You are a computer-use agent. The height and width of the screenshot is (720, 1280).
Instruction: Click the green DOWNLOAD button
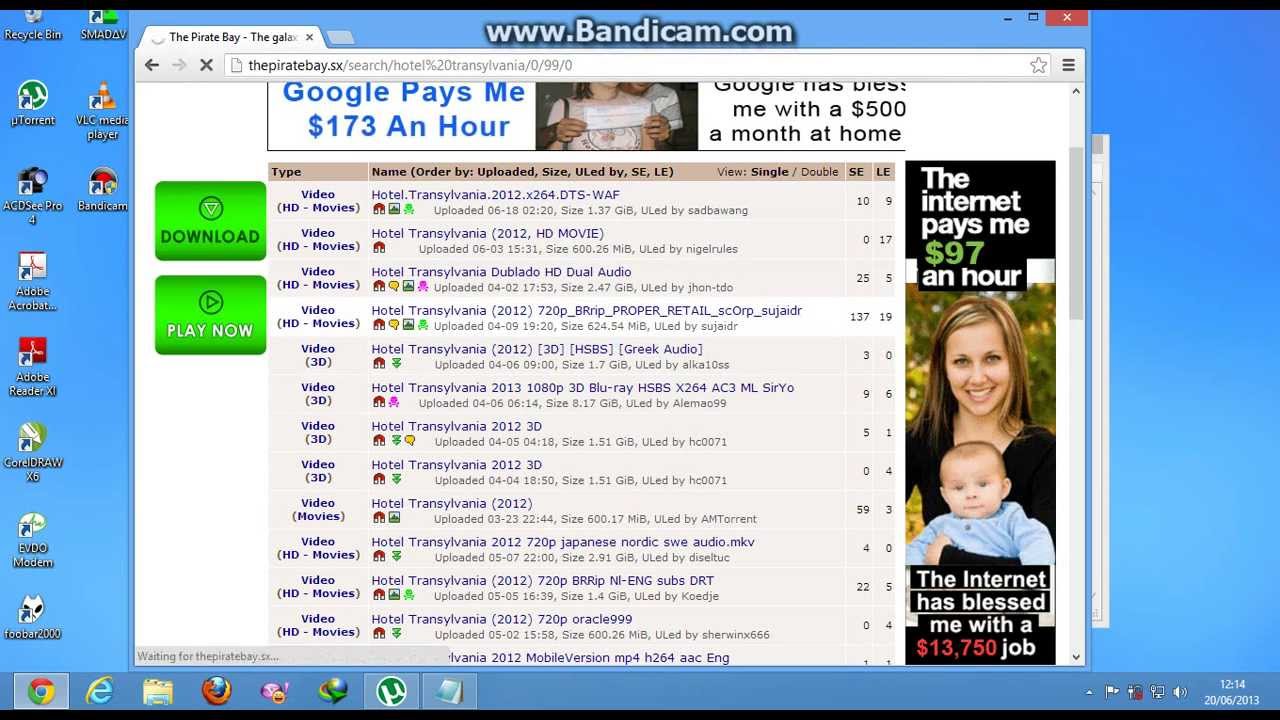tap(210, 221)
